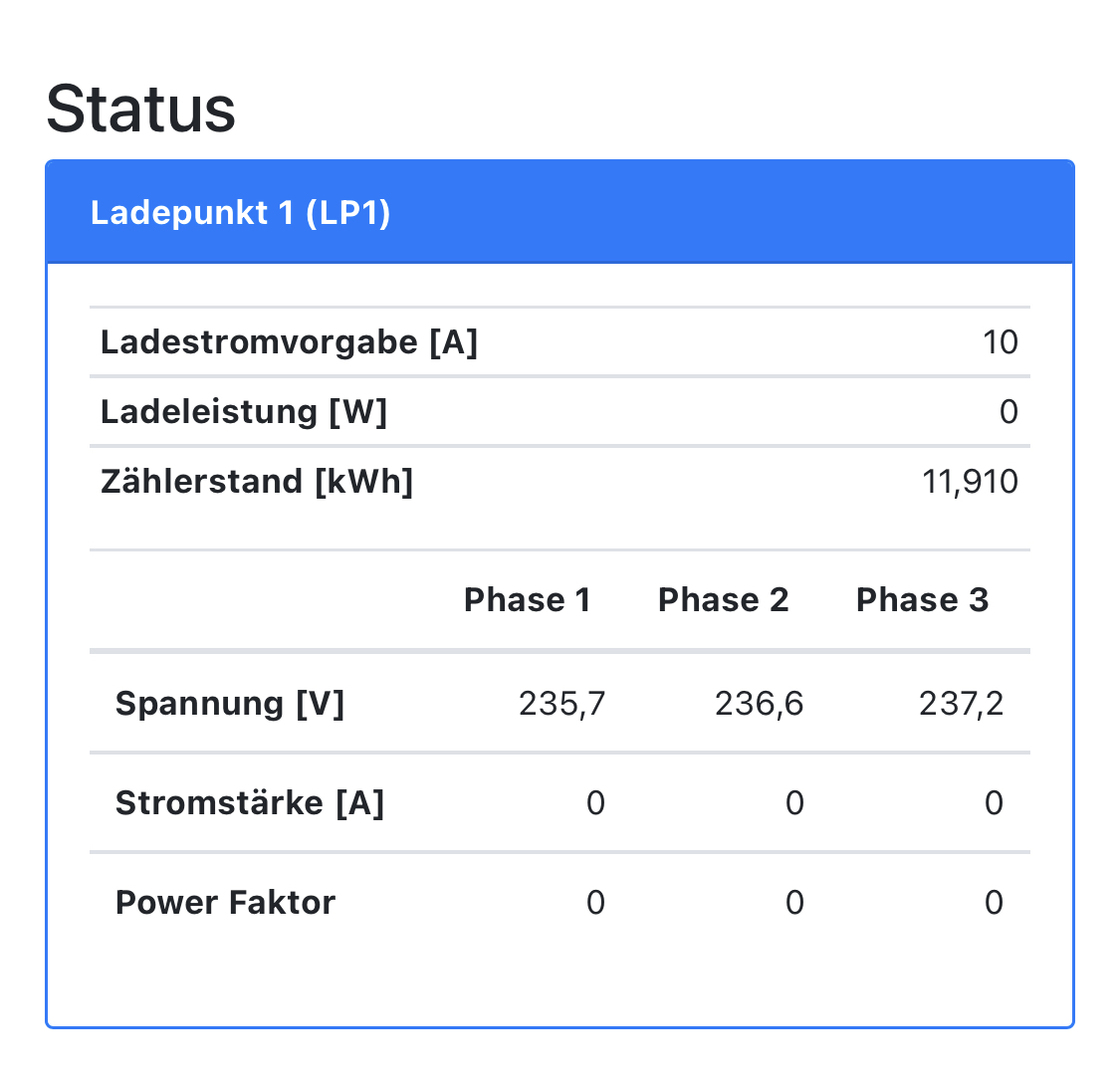Select the Stromstärke [A] row label
The height and width of the screenshot is (1085, 1120).
[x=250, y=803]
